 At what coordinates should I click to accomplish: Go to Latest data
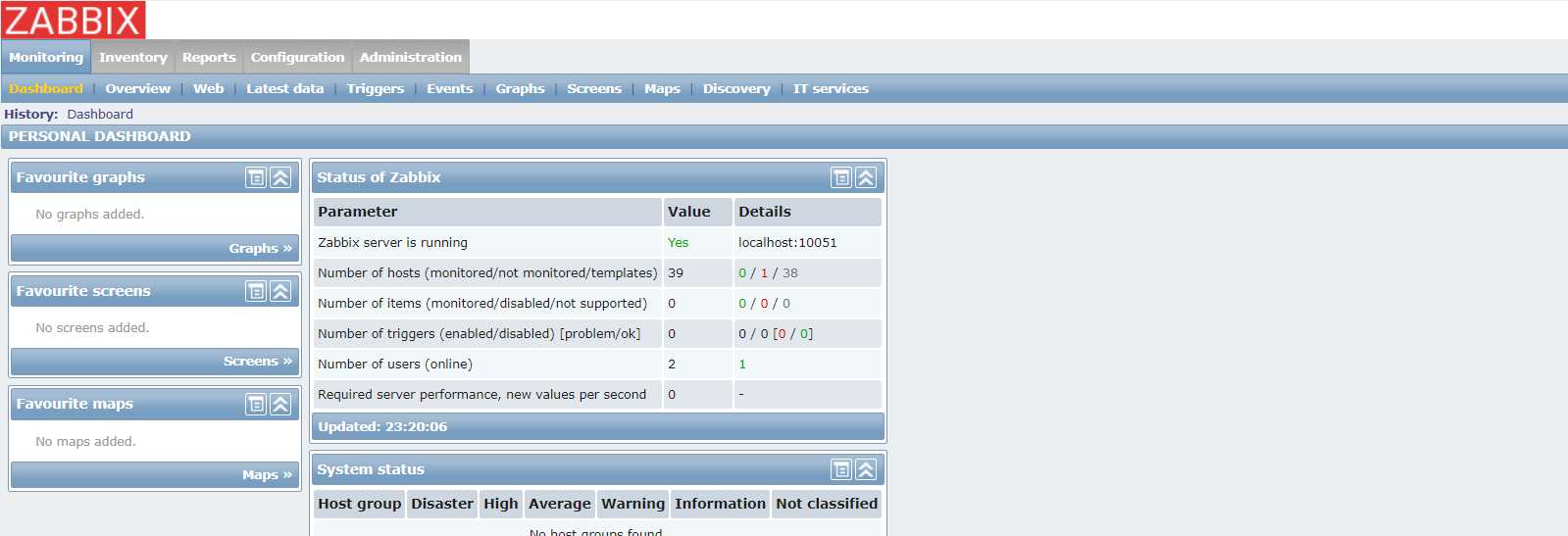click(x=285, y=88)
